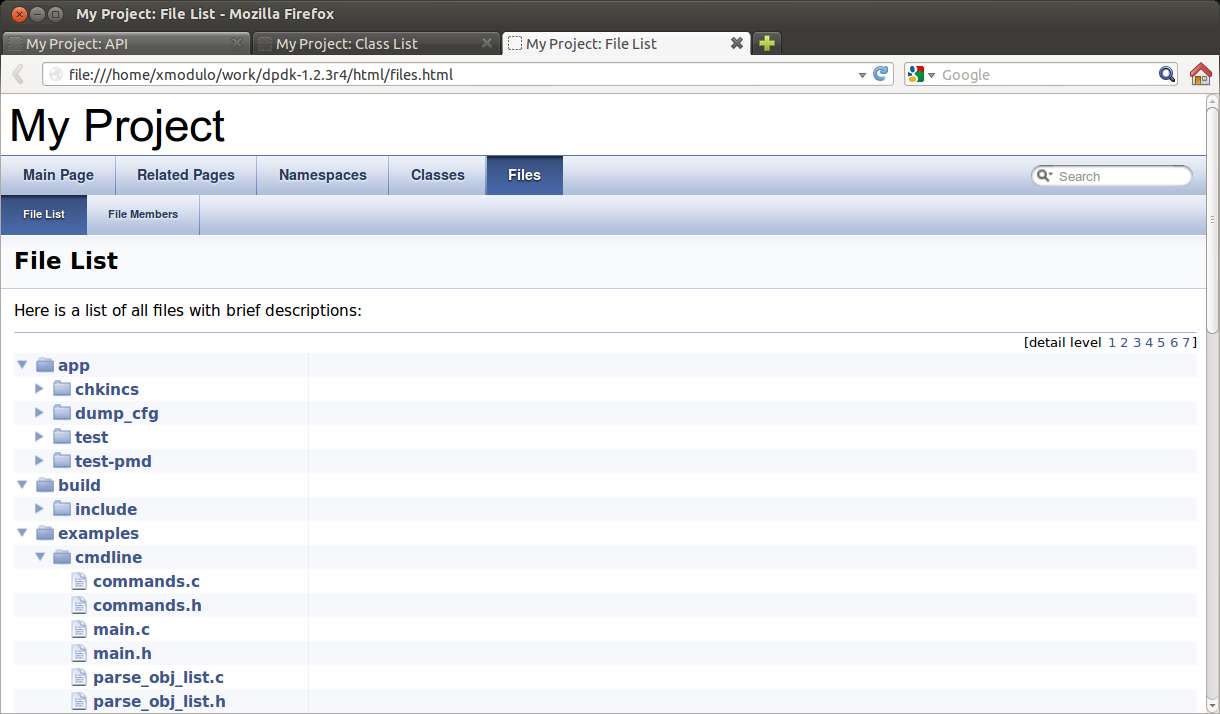This screenshot has width=1220, height=714.
Task: Set detail level to 1
Action: [1112, 342]
